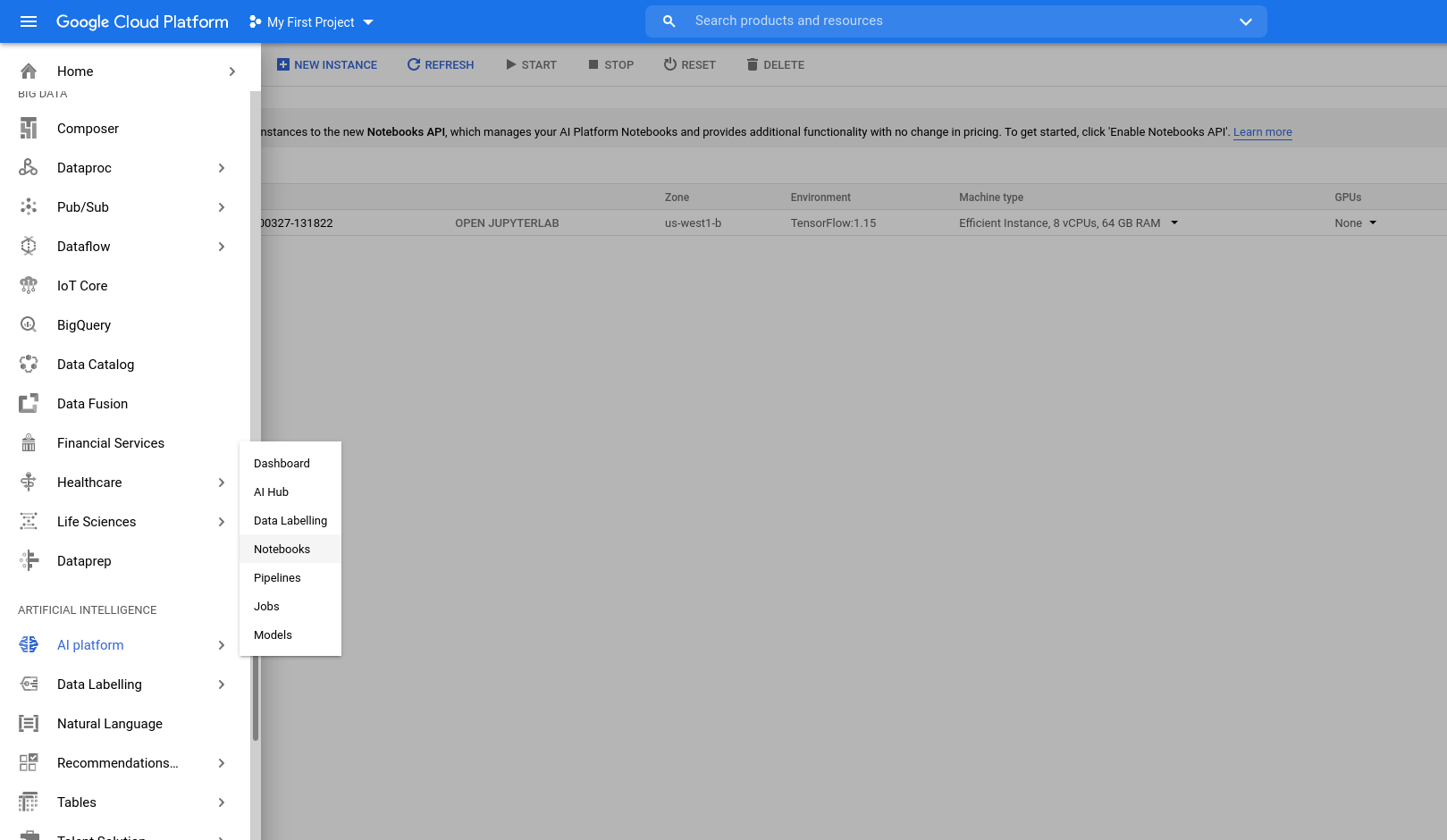Click the project selector dots icon
The width and height of the screenshot is (1447, 840).
tap(256, 21)
